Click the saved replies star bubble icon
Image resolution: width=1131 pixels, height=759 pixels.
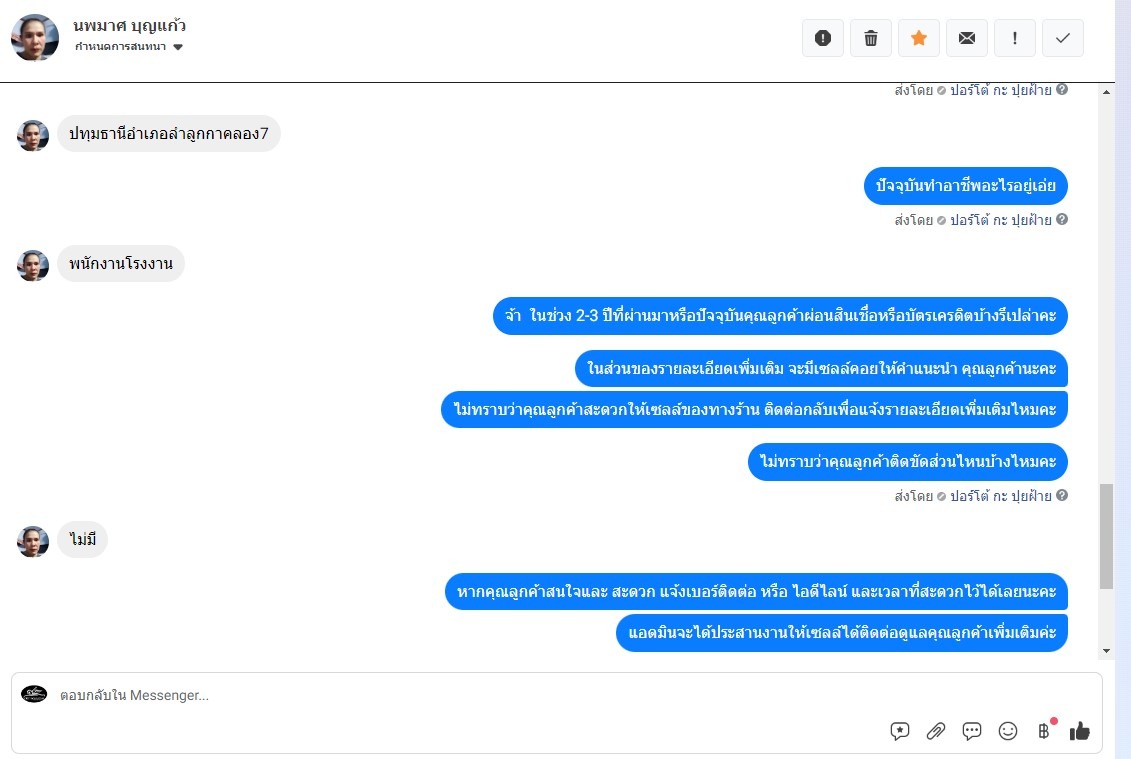coord(899,731)
